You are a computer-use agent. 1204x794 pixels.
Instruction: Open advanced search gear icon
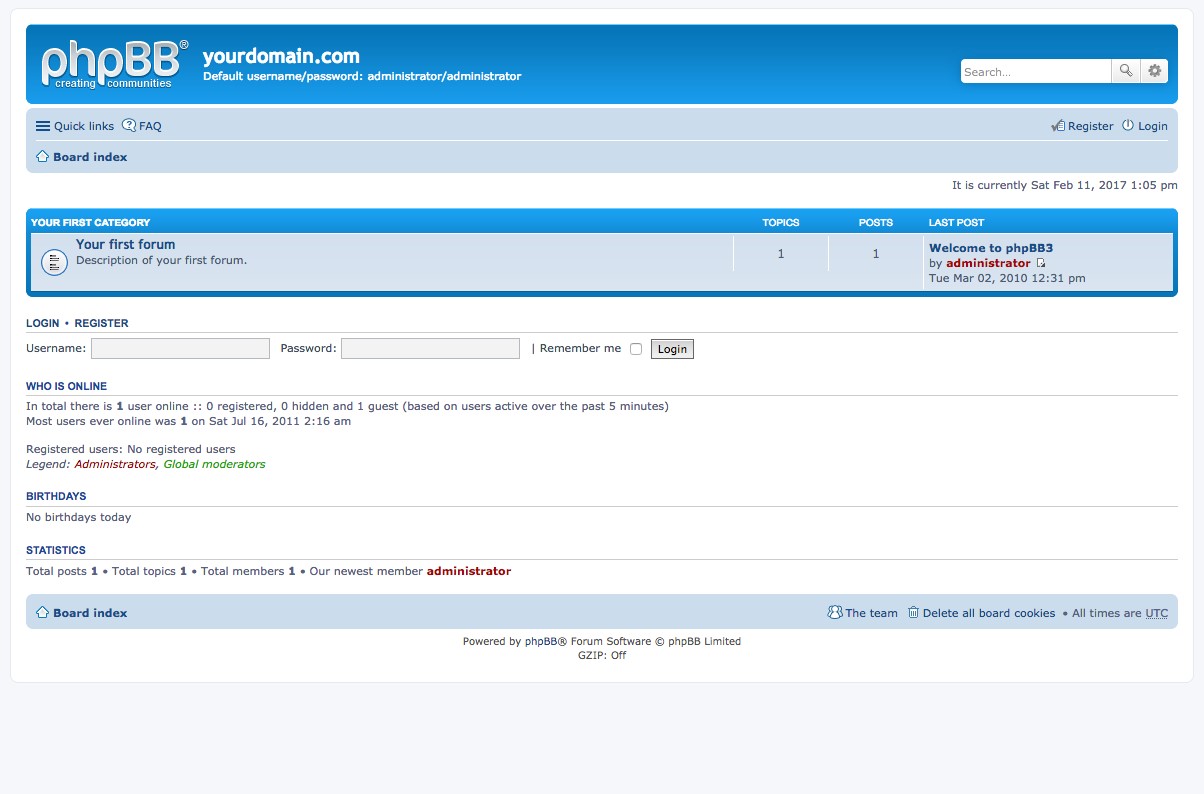tap(1155, 71)
